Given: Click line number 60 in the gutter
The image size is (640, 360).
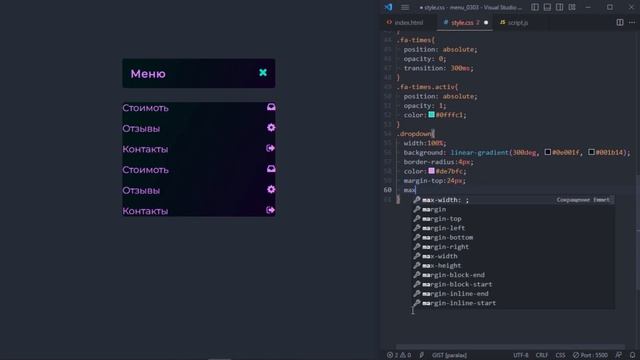Looking at the screenshot, I should [x=387, y=190].
